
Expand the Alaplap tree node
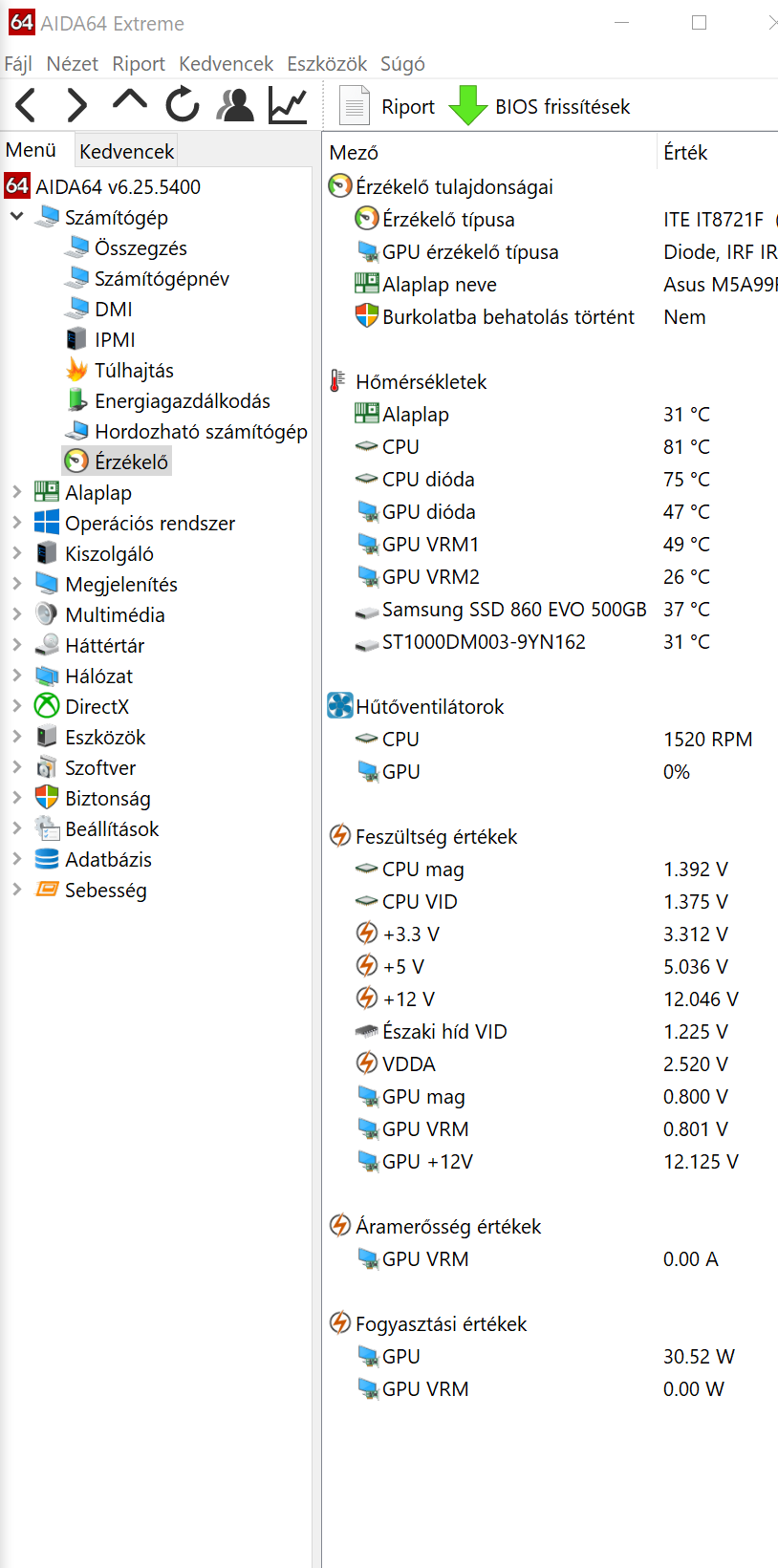click(x=16, y=492)
